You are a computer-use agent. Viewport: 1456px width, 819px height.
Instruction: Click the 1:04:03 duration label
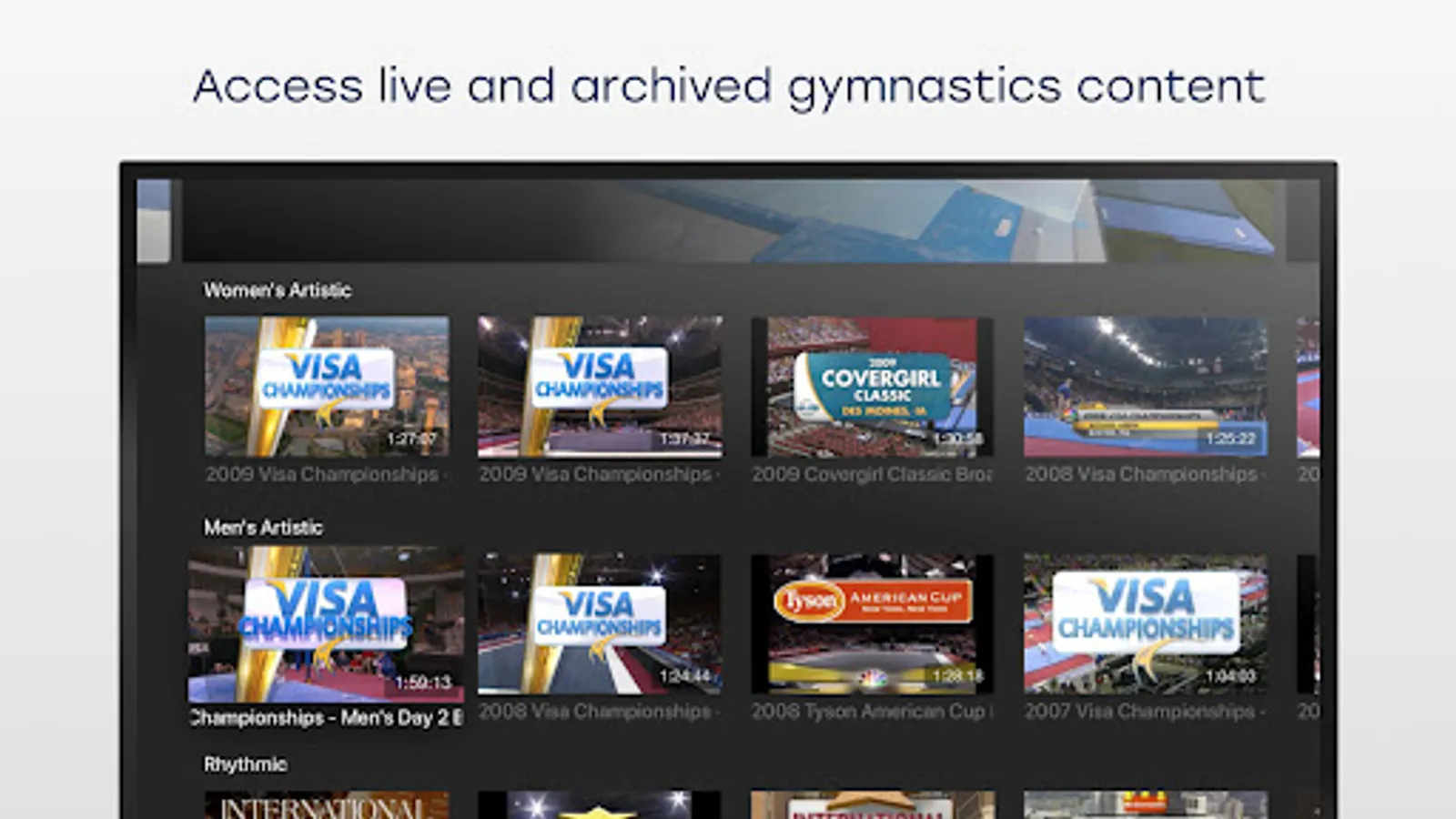(x=1230, y=676)
